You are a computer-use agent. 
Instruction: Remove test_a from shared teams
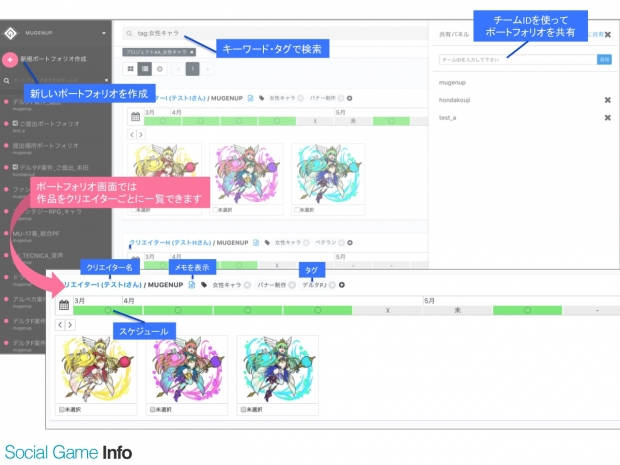tap(608, 118)
